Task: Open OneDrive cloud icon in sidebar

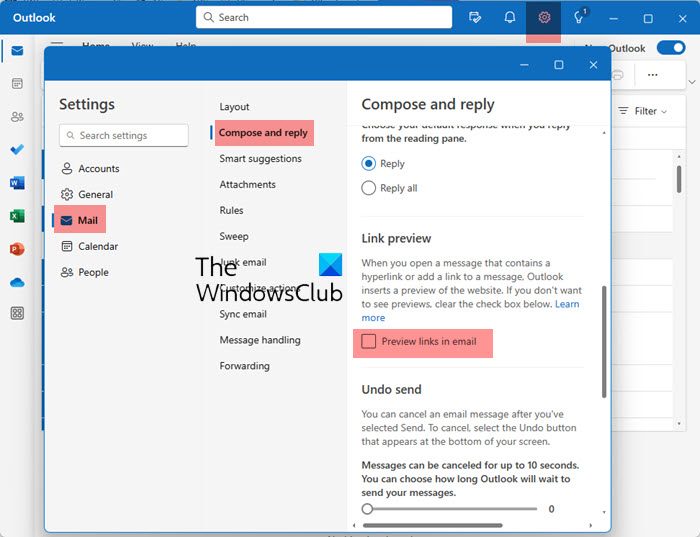Action: (17, 283)
